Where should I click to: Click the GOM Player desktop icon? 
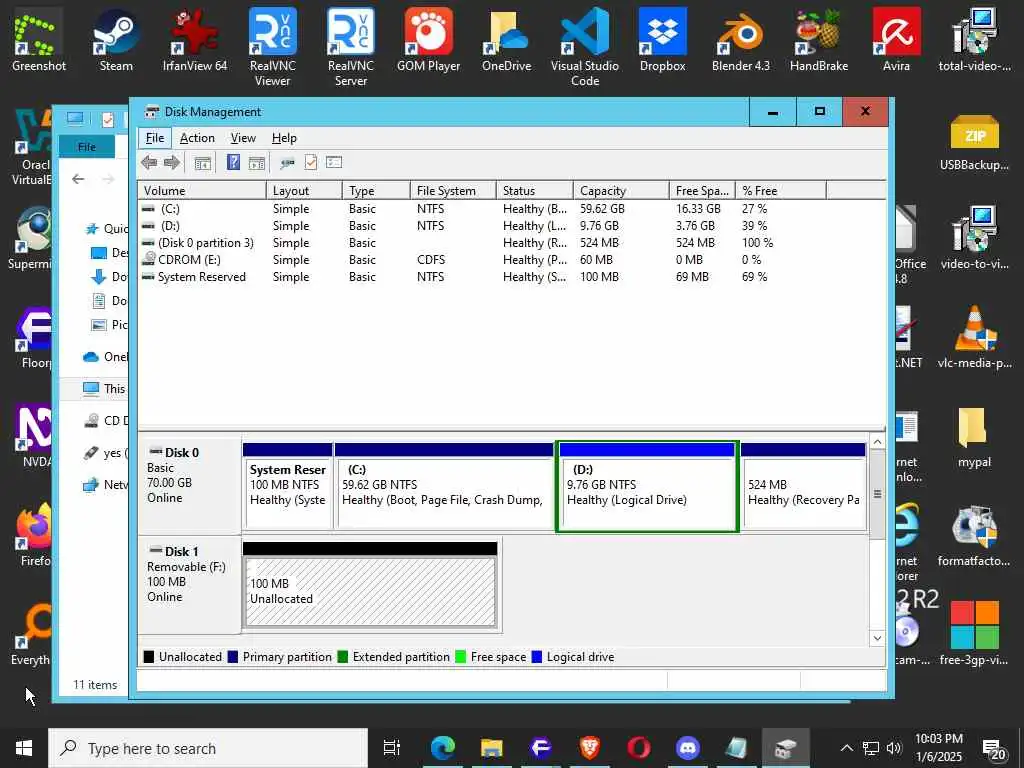tap(428, 40)
